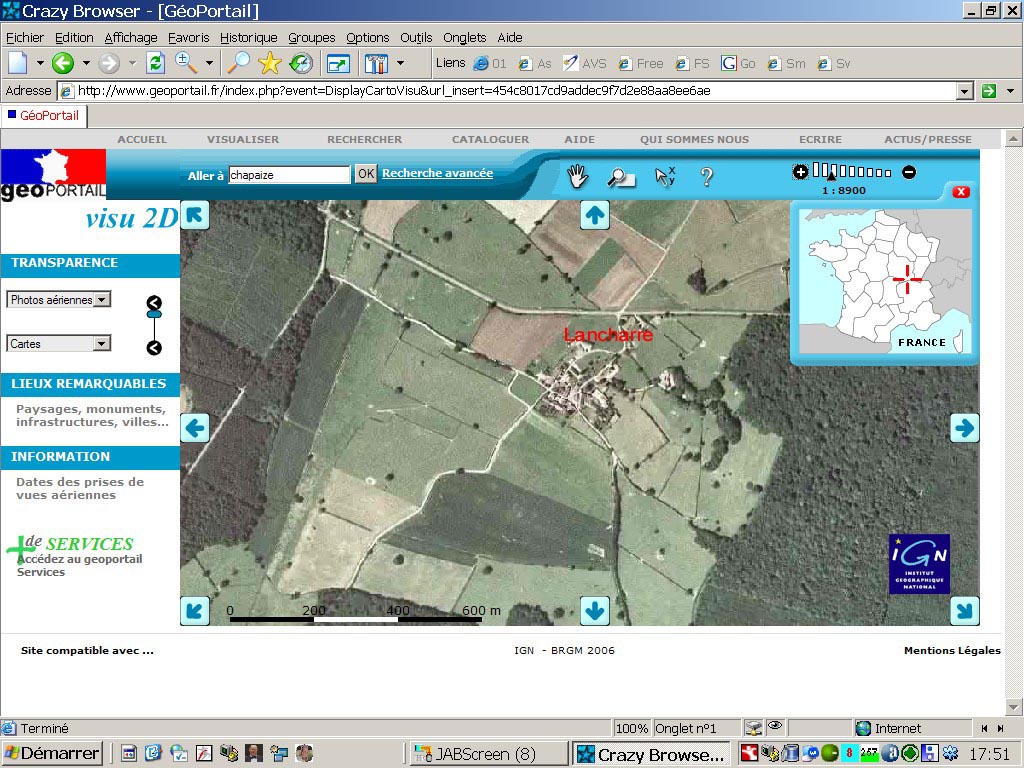1024x768 pixels.
Task: Open the Windows Démarrer start button
Action: point(52,753)
